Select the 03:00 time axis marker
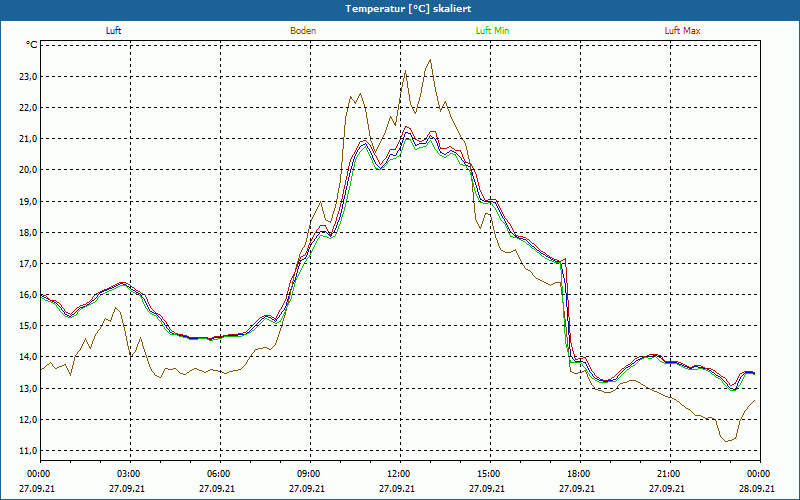Image resolution: width=800 pixels, height=500 pixels. (x=129, y=474)
